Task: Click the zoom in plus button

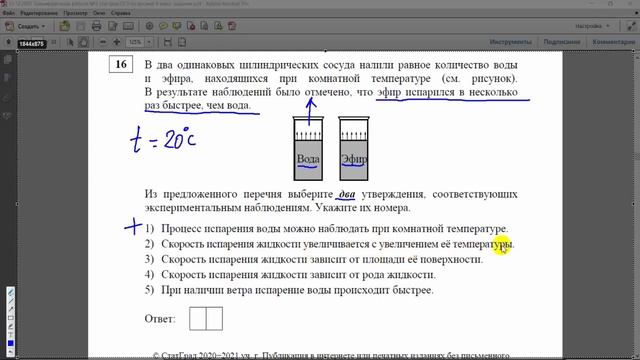Action: tap(117, 42)
